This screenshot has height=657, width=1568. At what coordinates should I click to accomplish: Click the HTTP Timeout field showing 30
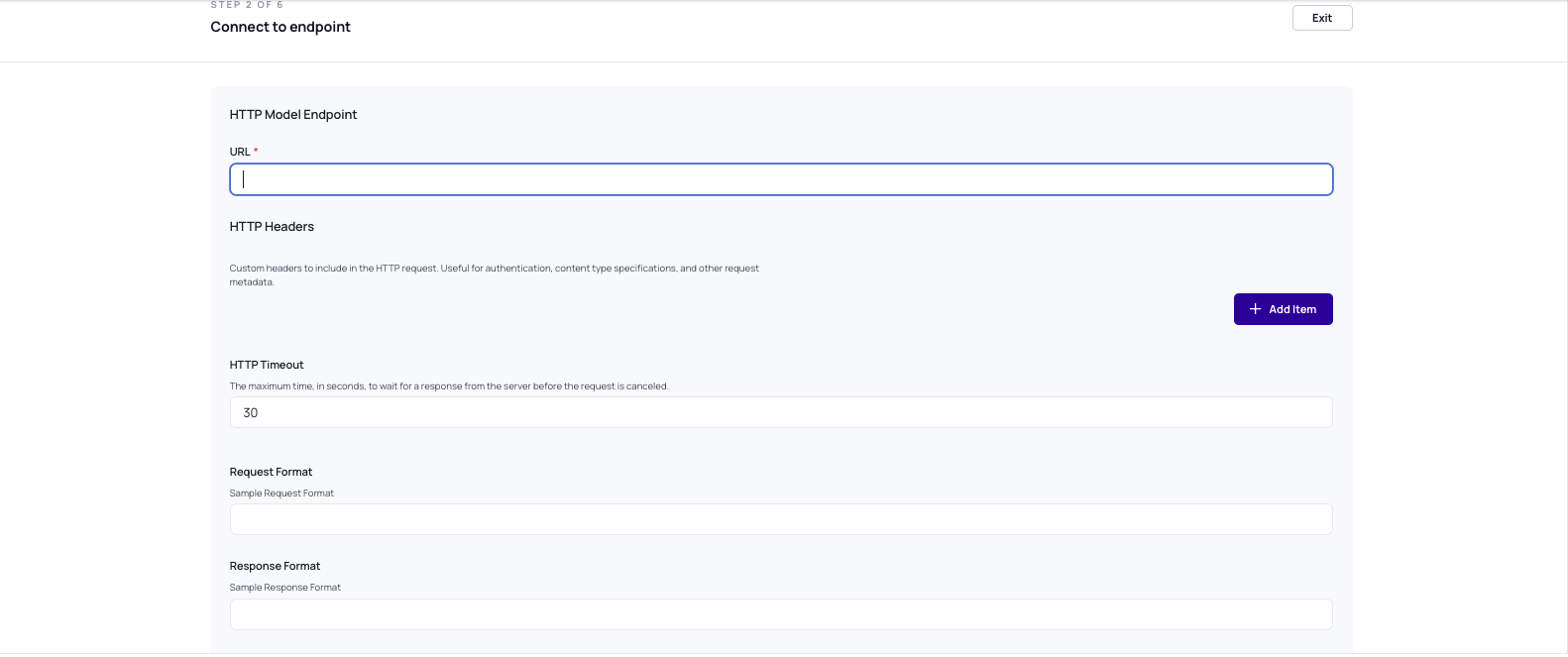(781, 412)
